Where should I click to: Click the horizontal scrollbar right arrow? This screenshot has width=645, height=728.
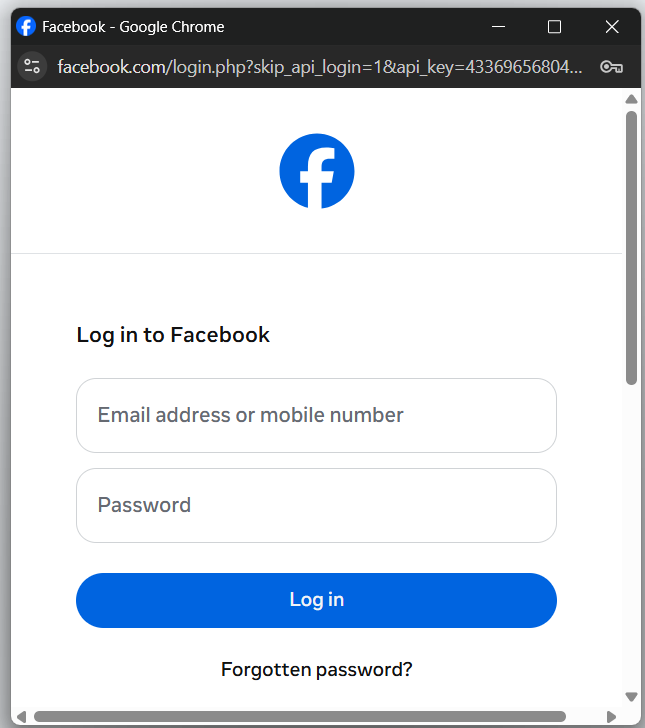tap(612, 716)
